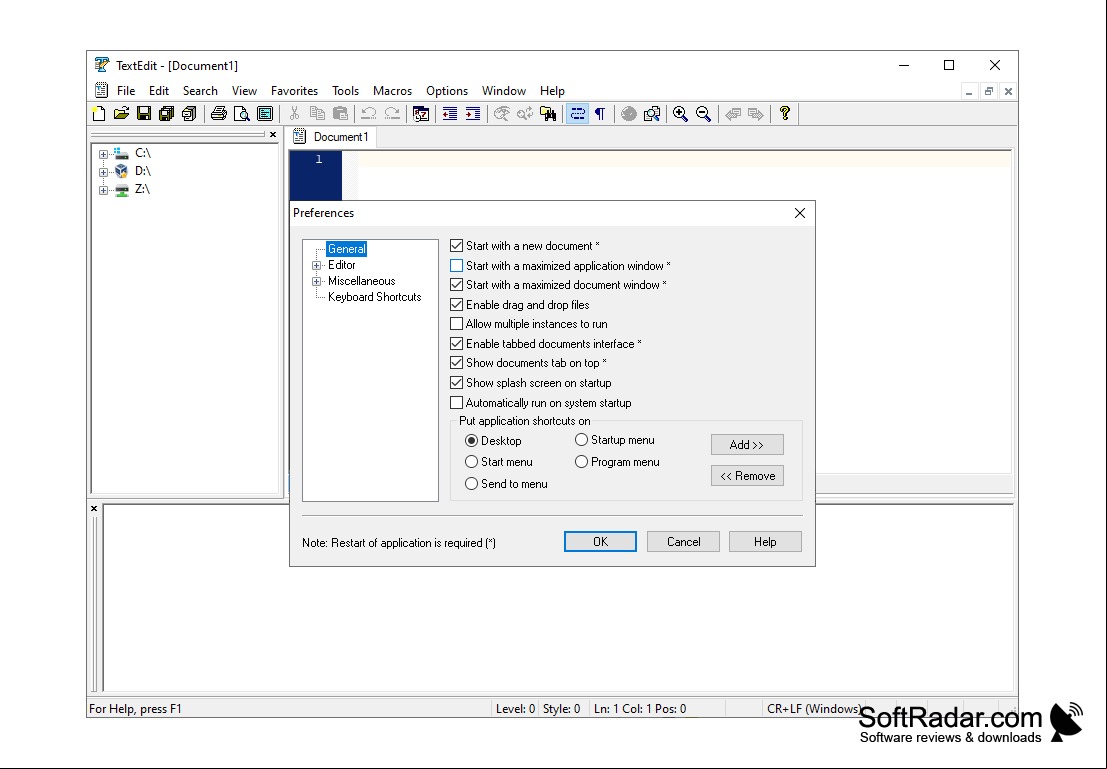Toggle the Word Wrap toolbar icon
Viewport: 1107px width, 769px height.
(578, 114)
